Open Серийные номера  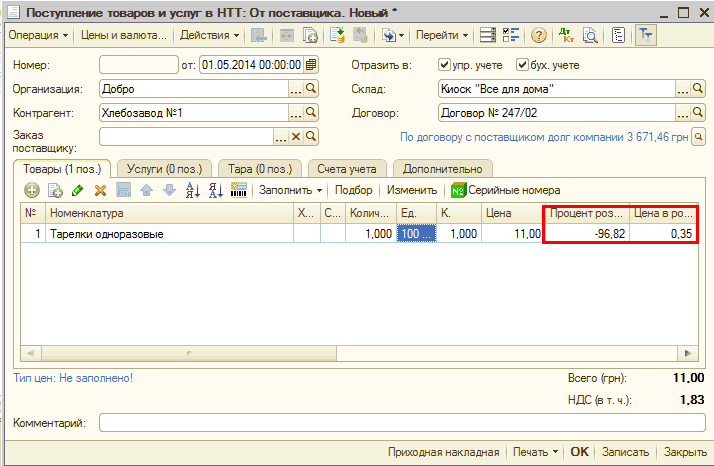click(505, 190)
